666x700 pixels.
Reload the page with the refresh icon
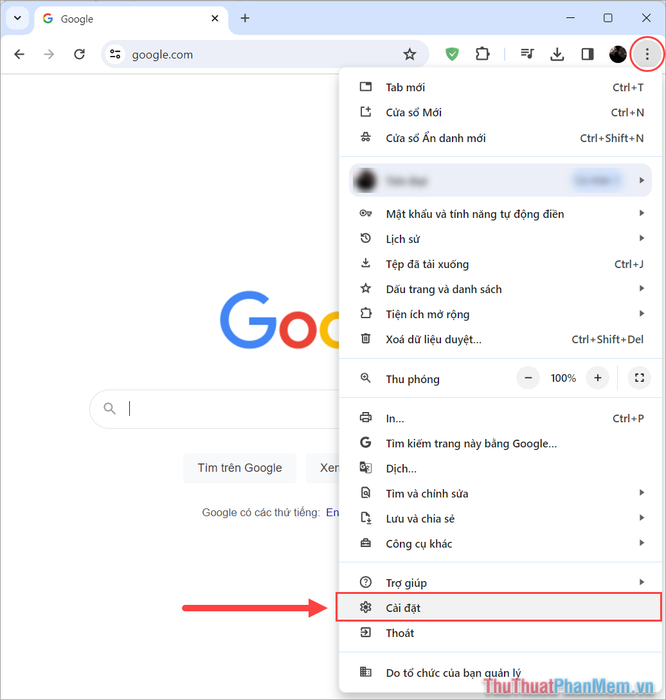click(79, 54)
